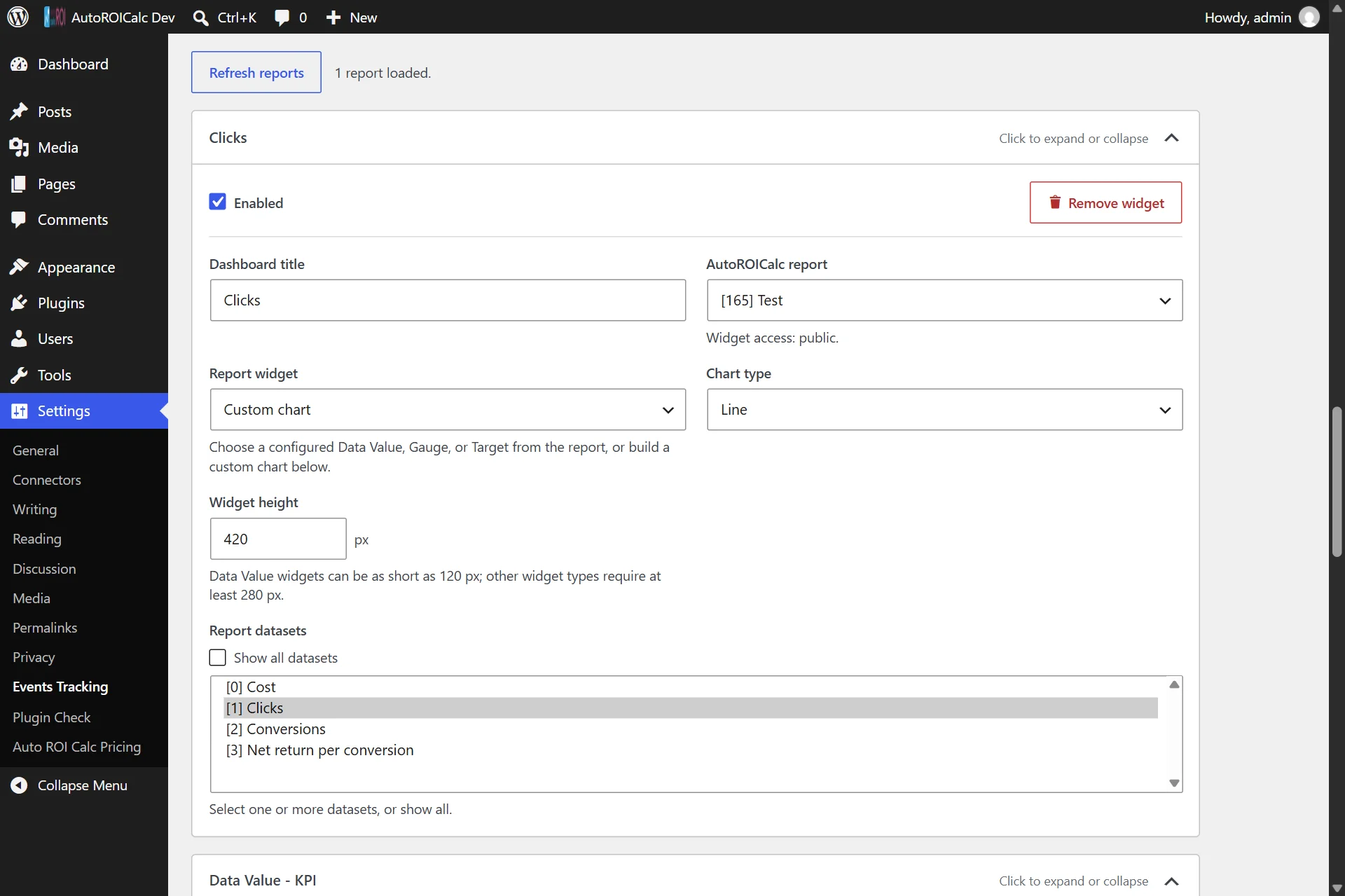Open Connectors settings submenu

tap(47, 480)
